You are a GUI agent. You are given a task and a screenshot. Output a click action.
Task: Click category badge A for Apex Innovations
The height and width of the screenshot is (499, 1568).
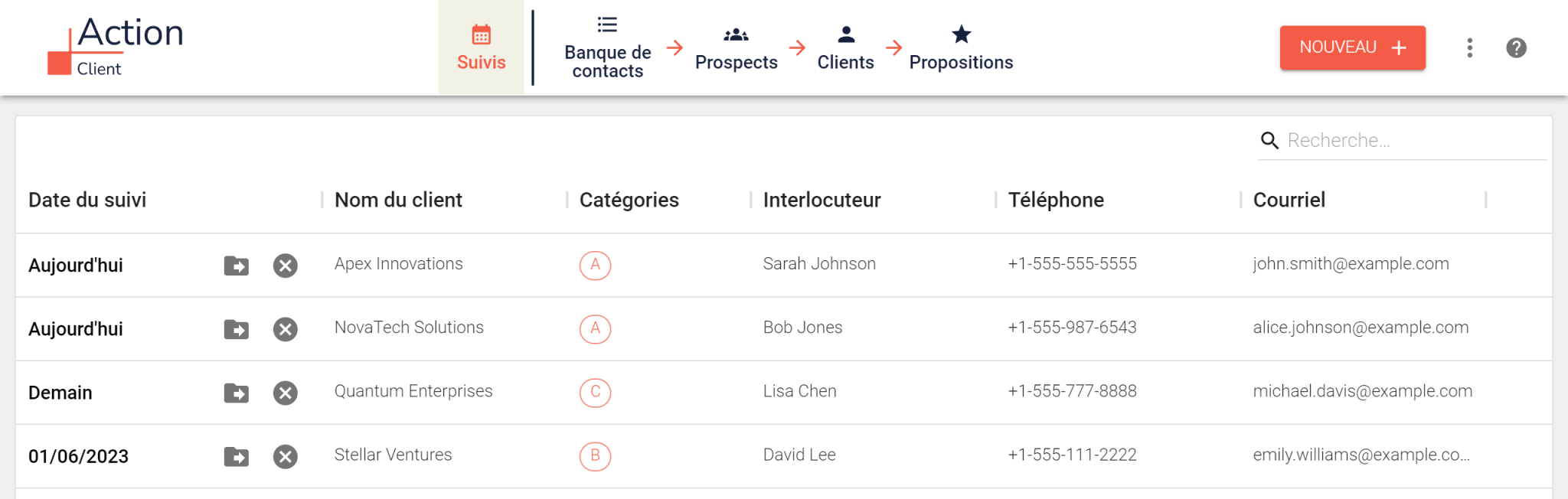pos(595,265)
